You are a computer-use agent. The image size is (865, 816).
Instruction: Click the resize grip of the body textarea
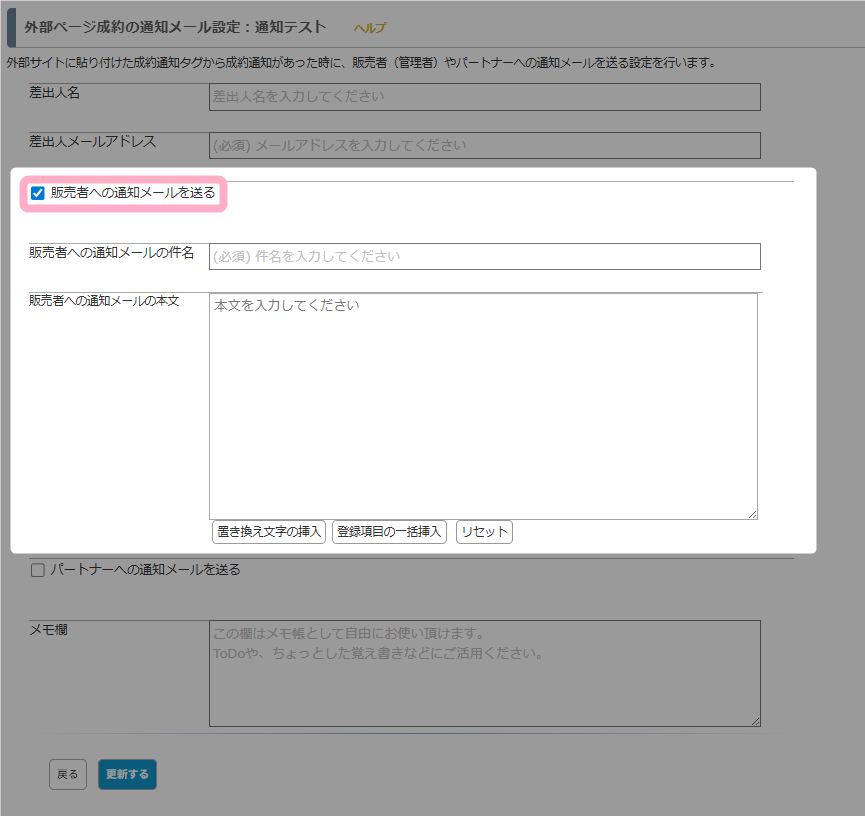(x=753, y=513)
